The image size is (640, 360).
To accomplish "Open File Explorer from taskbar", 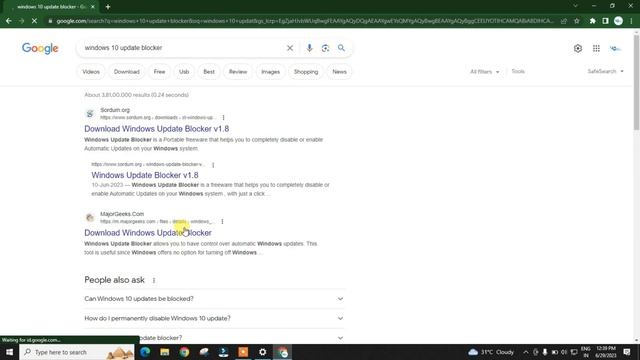I will (x=164, y=352).
